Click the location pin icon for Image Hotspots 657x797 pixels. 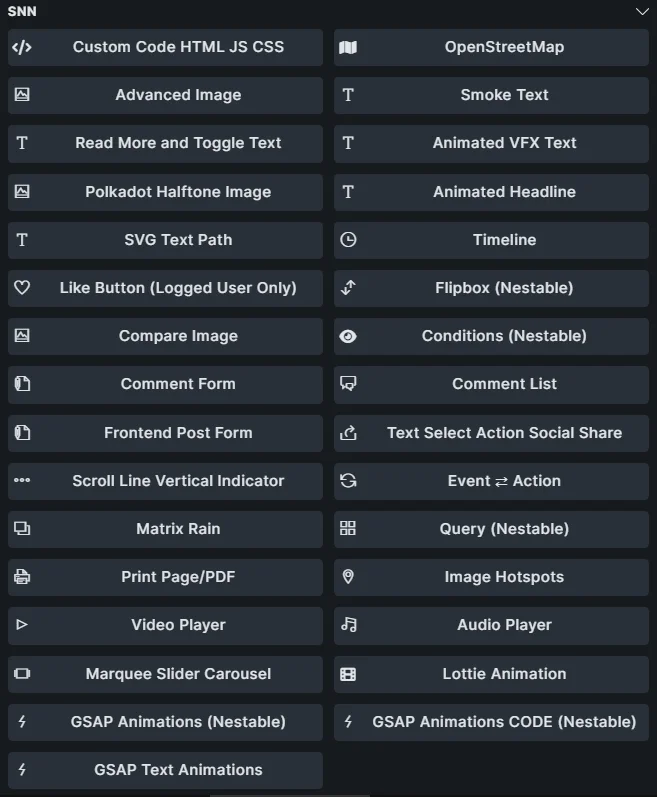(x=348, y=577)
